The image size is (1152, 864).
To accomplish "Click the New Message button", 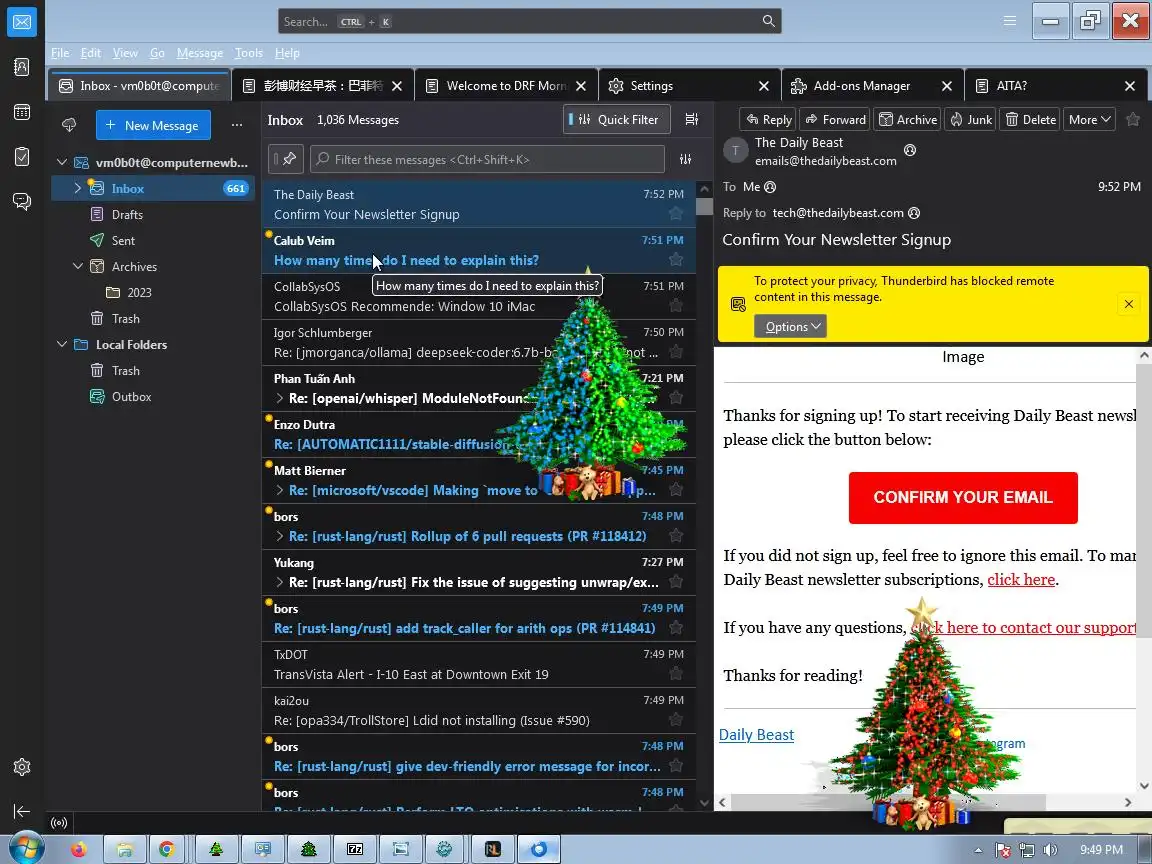I will click(x=153, y=125).
